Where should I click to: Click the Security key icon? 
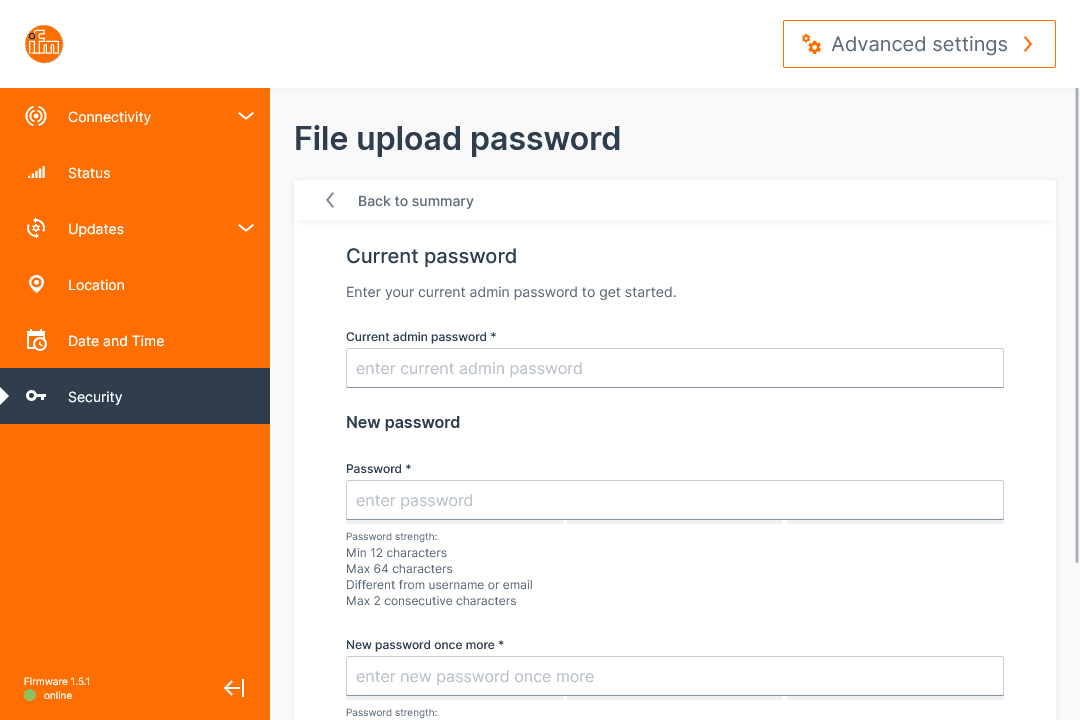36,397
